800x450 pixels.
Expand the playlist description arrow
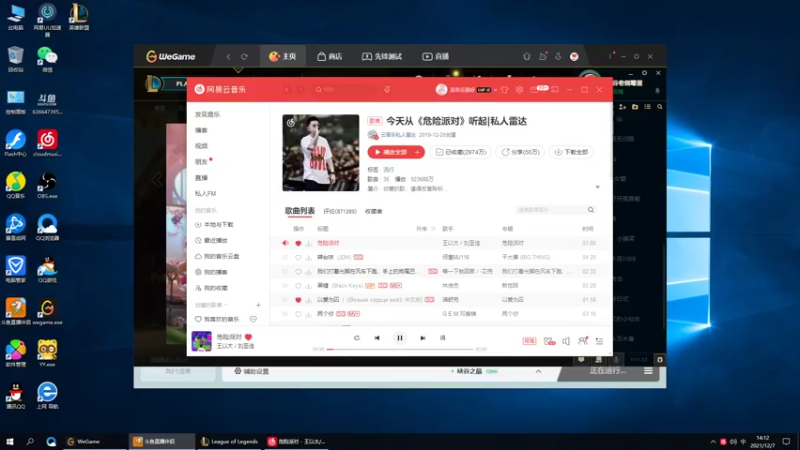click(597, 187)
